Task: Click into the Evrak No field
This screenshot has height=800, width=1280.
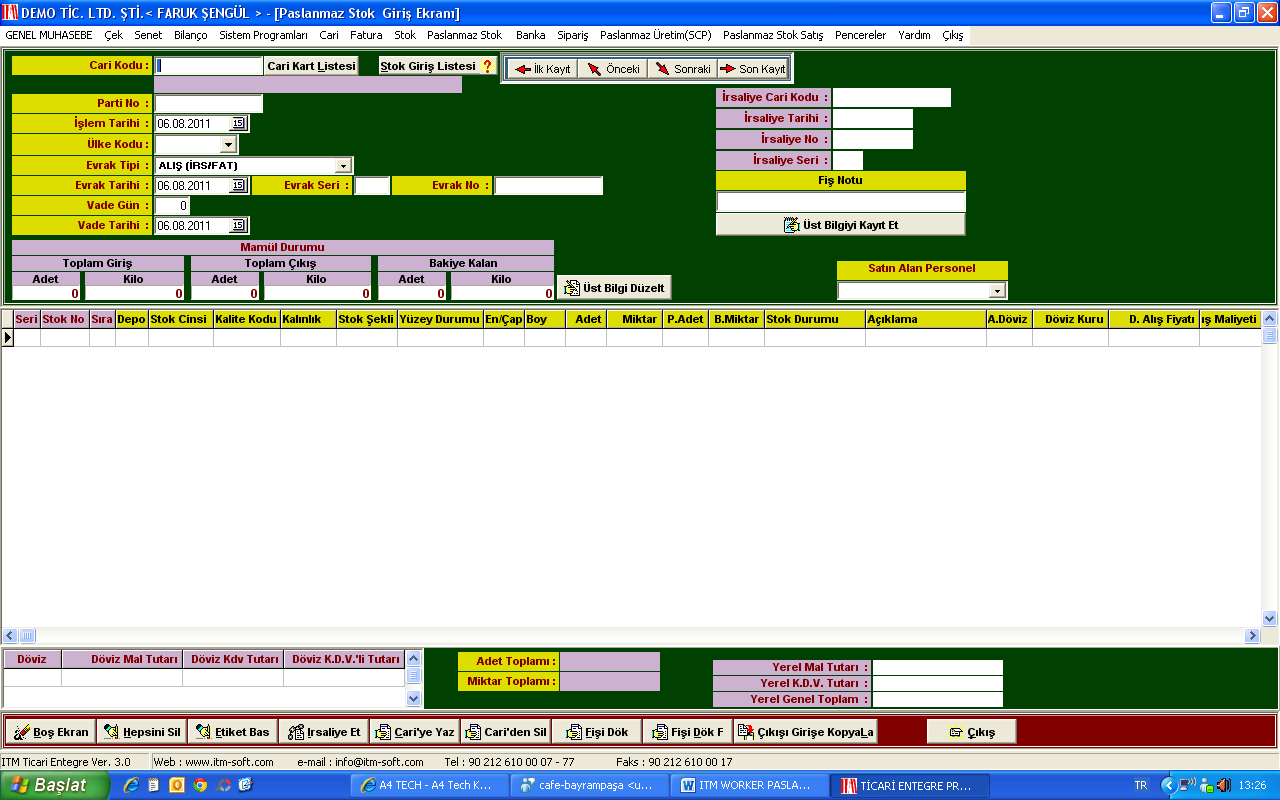Action: coord(549,186)
